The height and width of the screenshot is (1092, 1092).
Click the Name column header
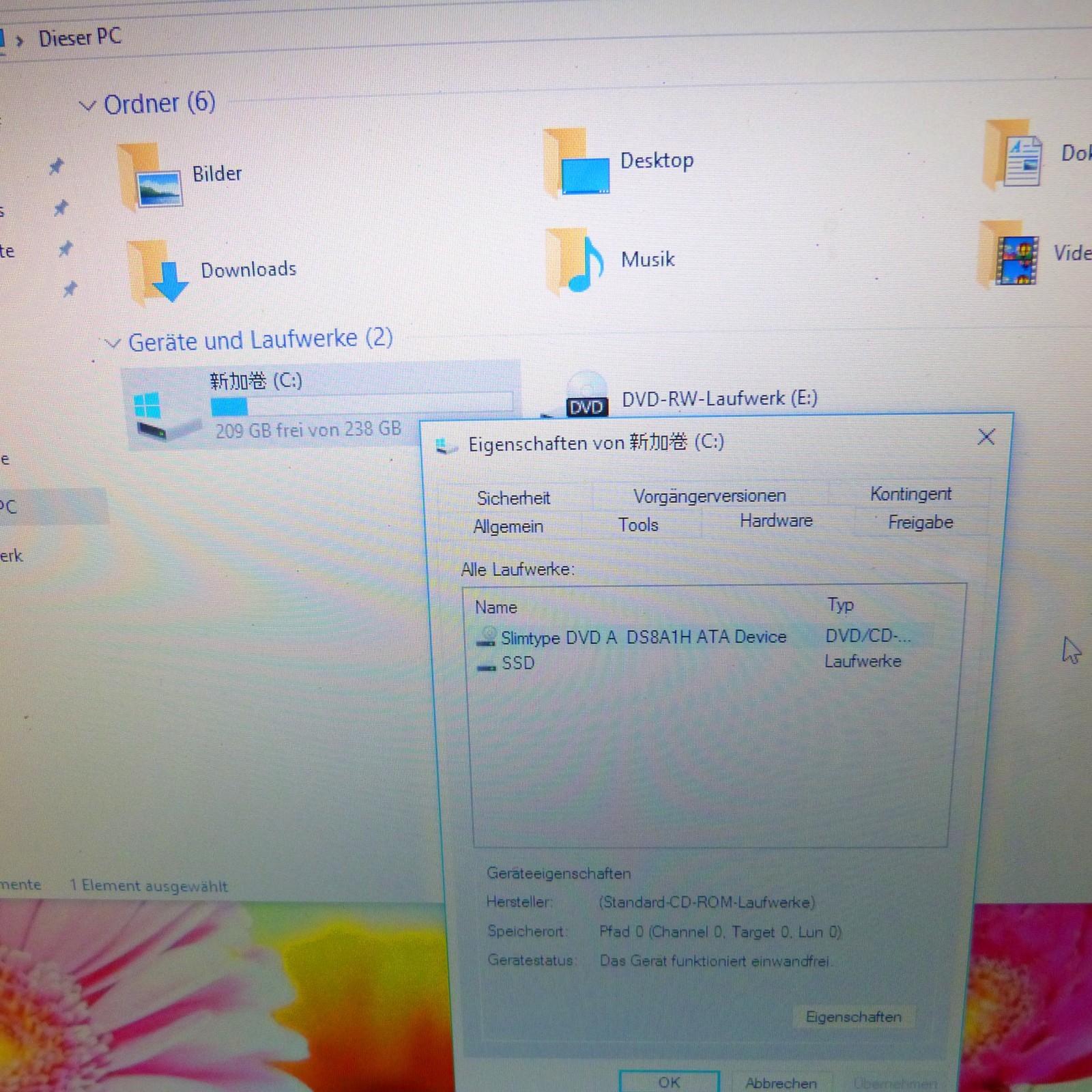pyautogui.click(x=495, y=607)
